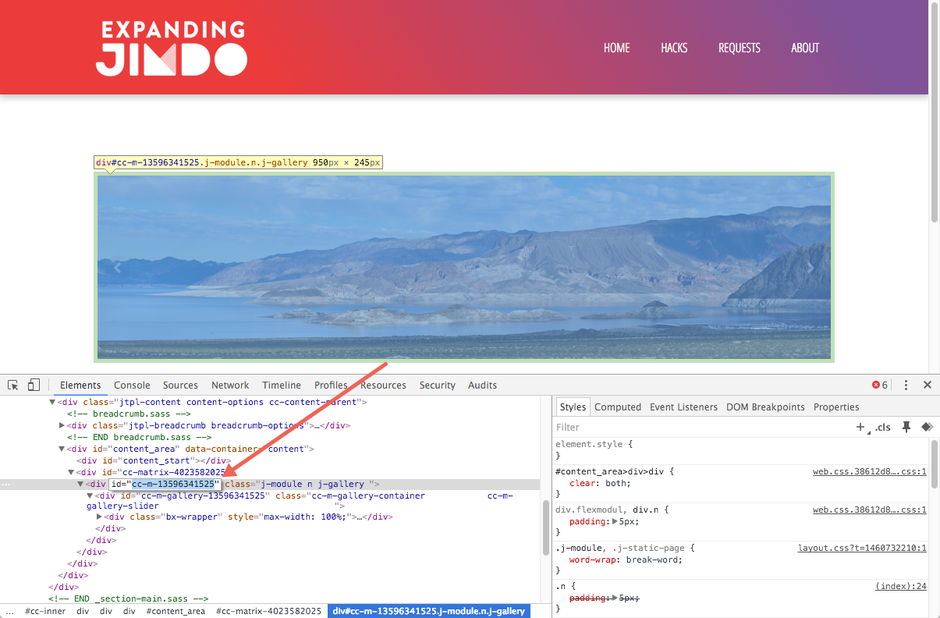Click the next-slide arrow on the gallery image
This screenshot has height=618, width=940.
point(812,267)
